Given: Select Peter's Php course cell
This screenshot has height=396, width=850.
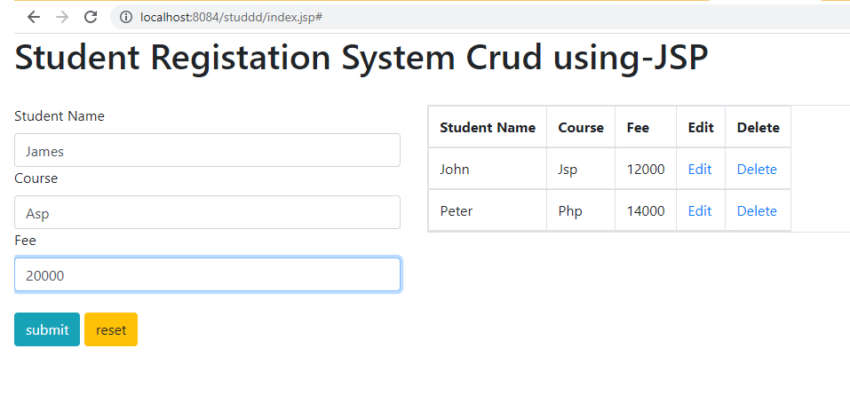Looking at the screenshot, I should pyautogui.click(x=581, y=211).
